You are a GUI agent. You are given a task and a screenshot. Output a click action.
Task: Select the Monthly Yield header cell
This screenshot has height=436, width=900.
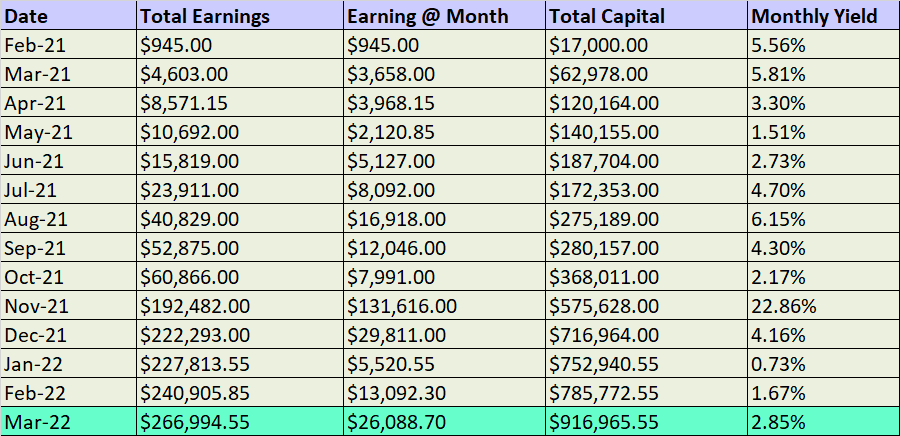[x=822, y=16]
